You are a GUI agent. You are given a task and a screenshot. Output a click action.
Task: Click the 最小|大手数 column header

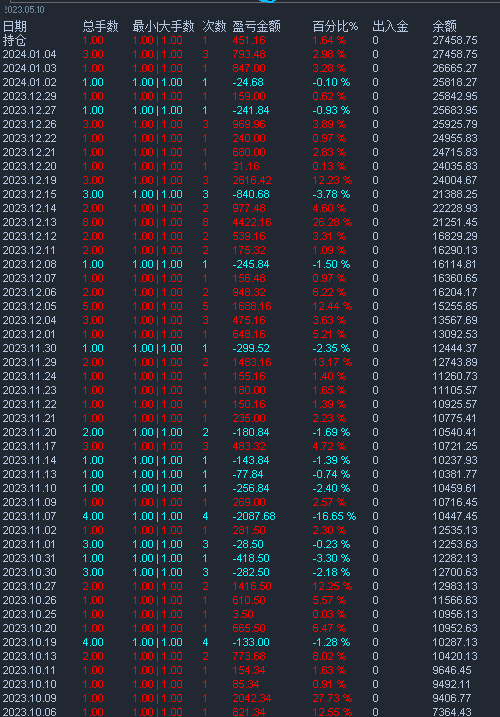click(163, 27)
